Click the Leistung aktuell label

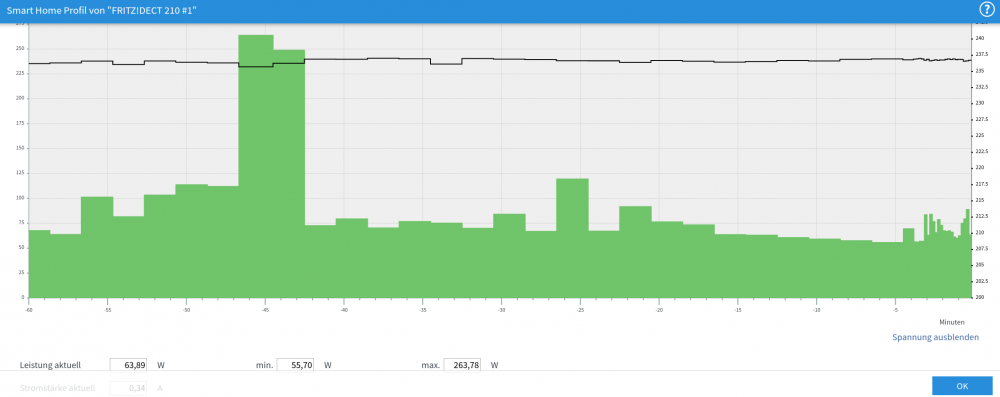click(x=50, y=365)
